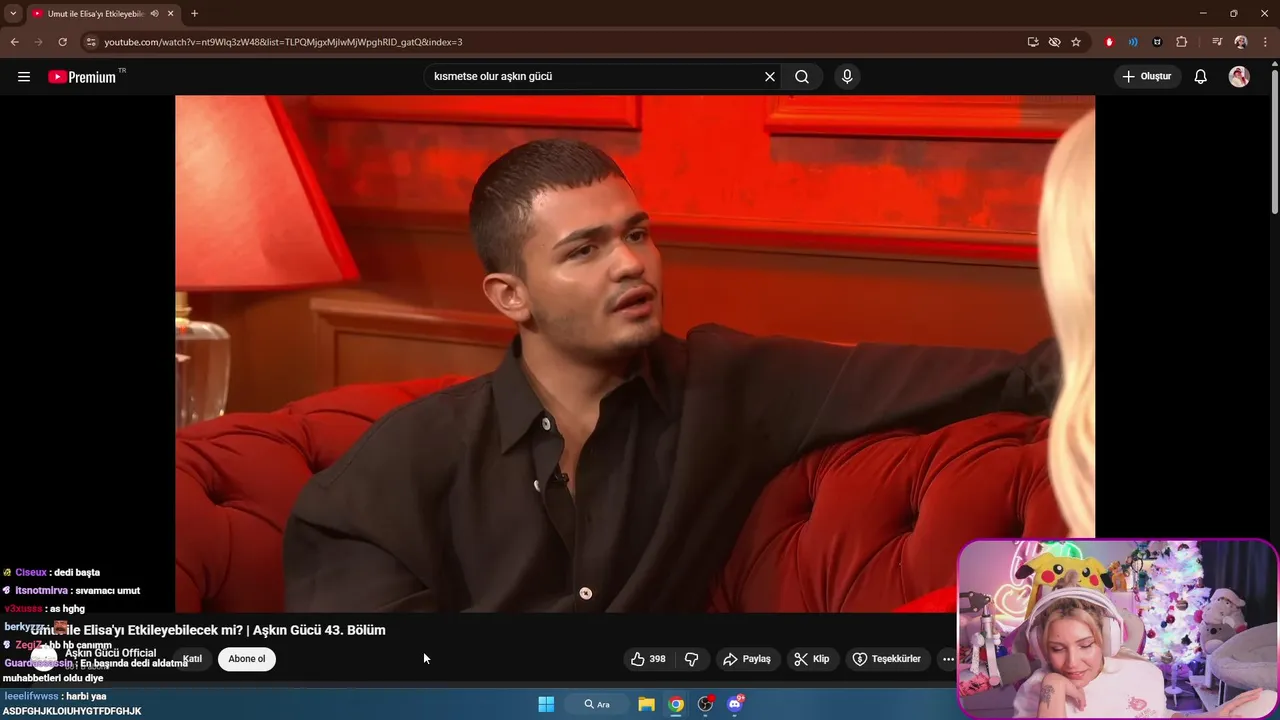Close the YouTube browser tab
Screen dimensions: 1280x720
coord(172,14)
